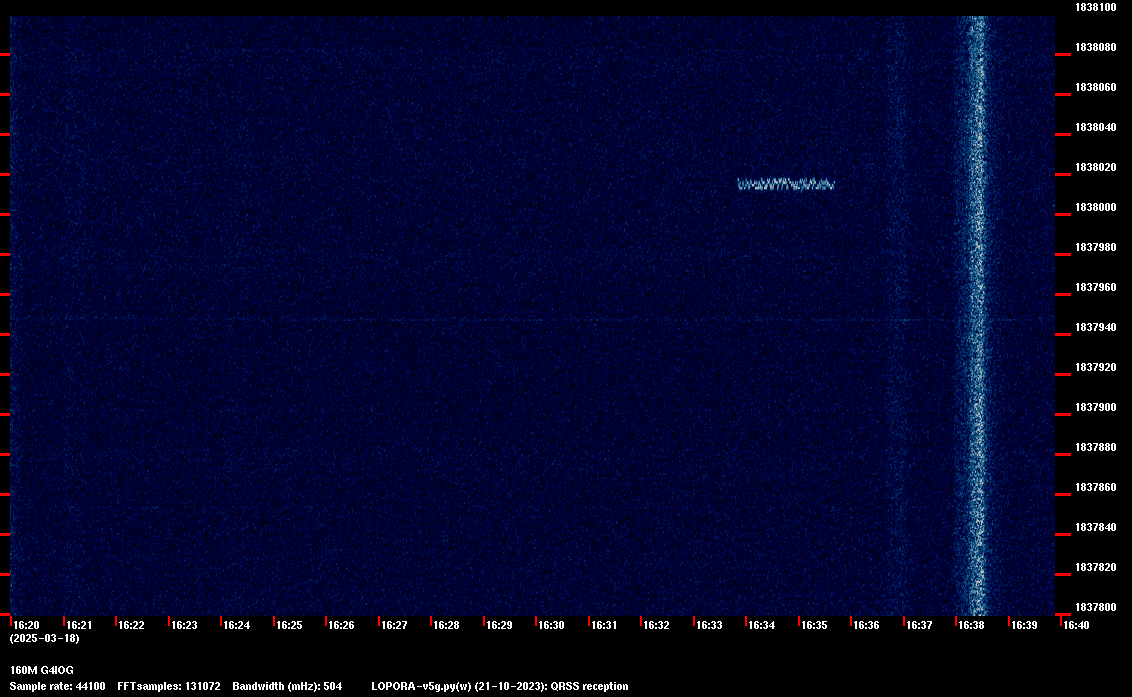Click the Bandwidth (mHz): 504 text

click(x=287, y=686)
